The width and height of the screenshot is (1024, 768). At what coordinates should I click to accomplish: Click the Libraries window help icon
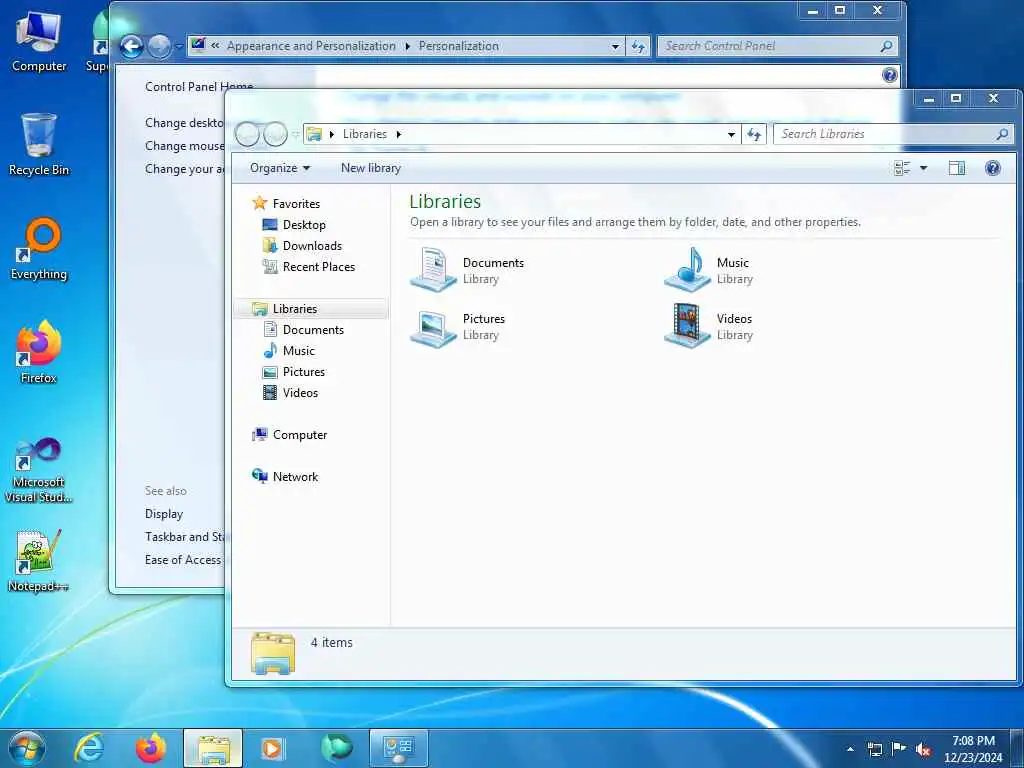tap(993, 168)
